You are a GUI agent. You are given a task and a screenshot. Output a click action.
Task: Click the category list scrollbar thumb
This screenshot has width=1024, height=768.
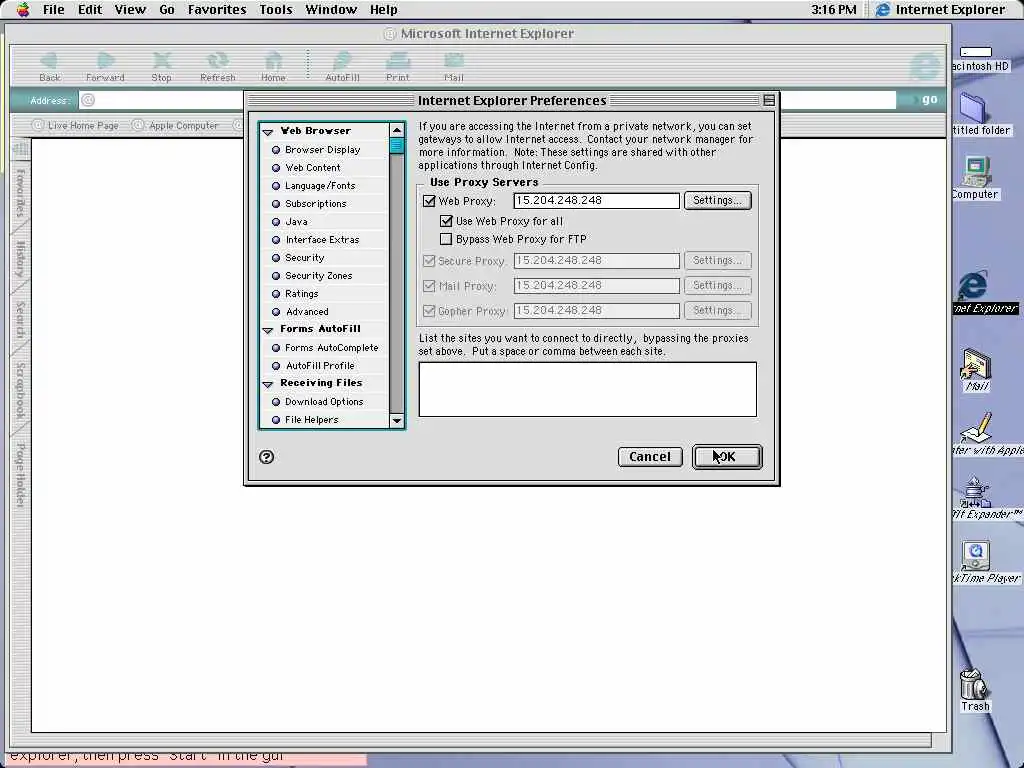[396, 146]
